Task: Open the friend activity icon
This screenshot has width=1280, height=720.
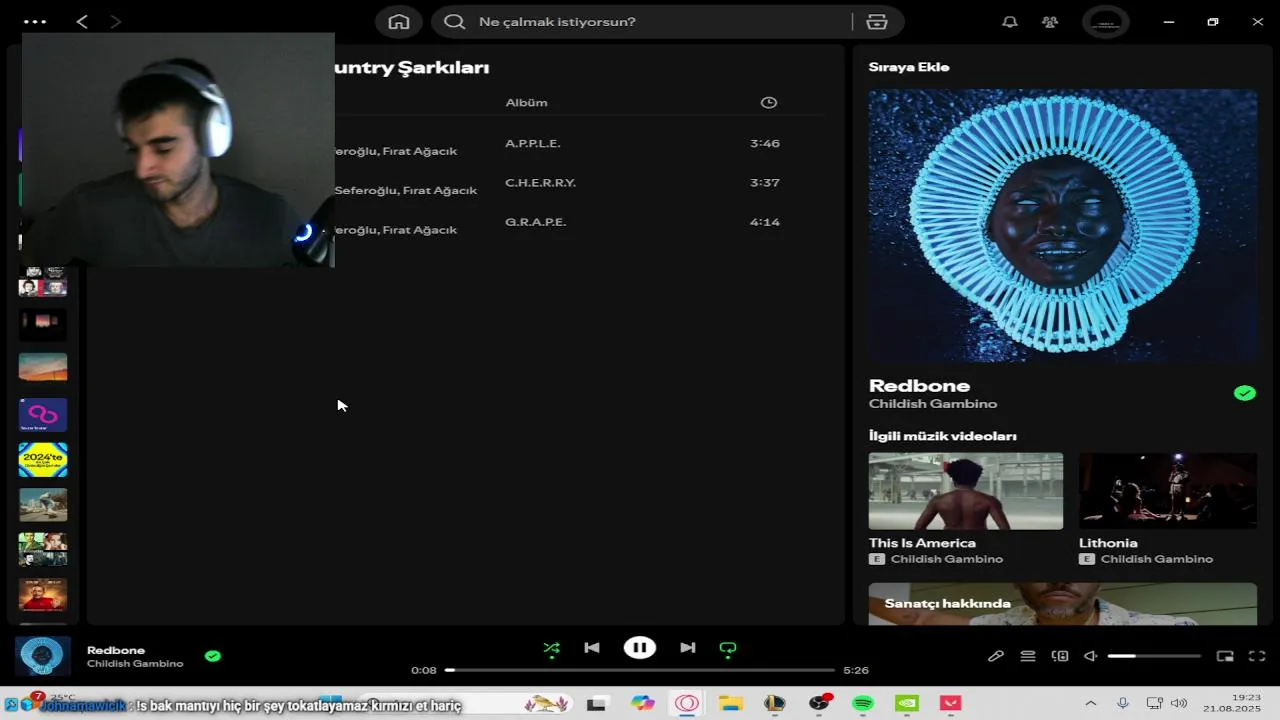Action: (1050, 22)
